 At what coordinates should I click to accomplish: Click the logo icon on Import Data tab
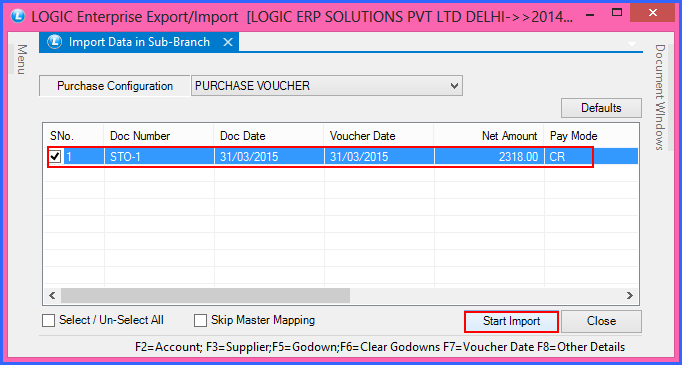point(54,42)
